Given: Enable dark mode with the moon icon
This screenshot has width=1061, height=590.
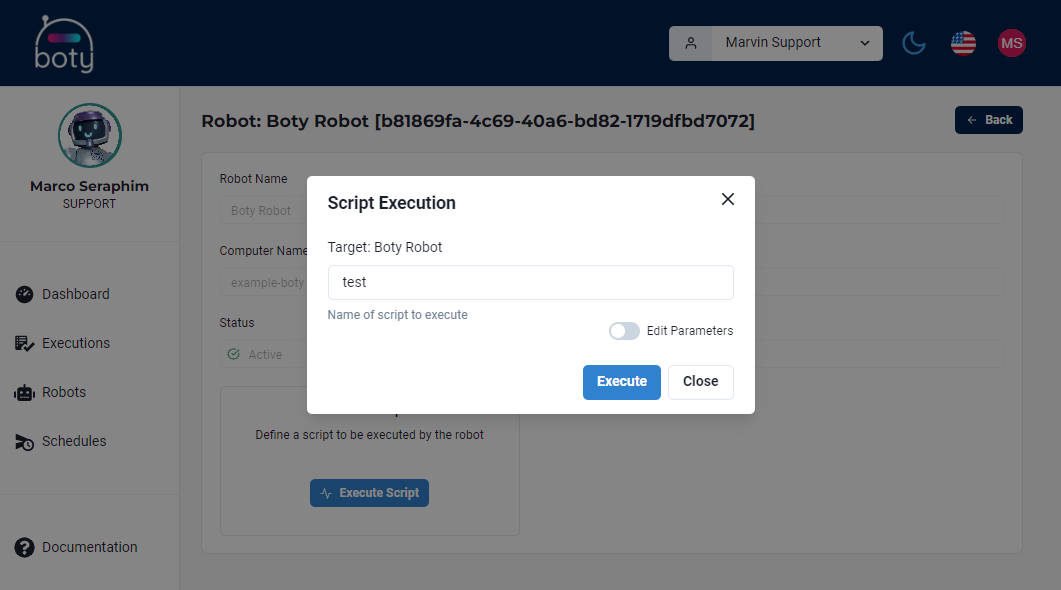Looking at the screenshot, I should pos(913,42).
